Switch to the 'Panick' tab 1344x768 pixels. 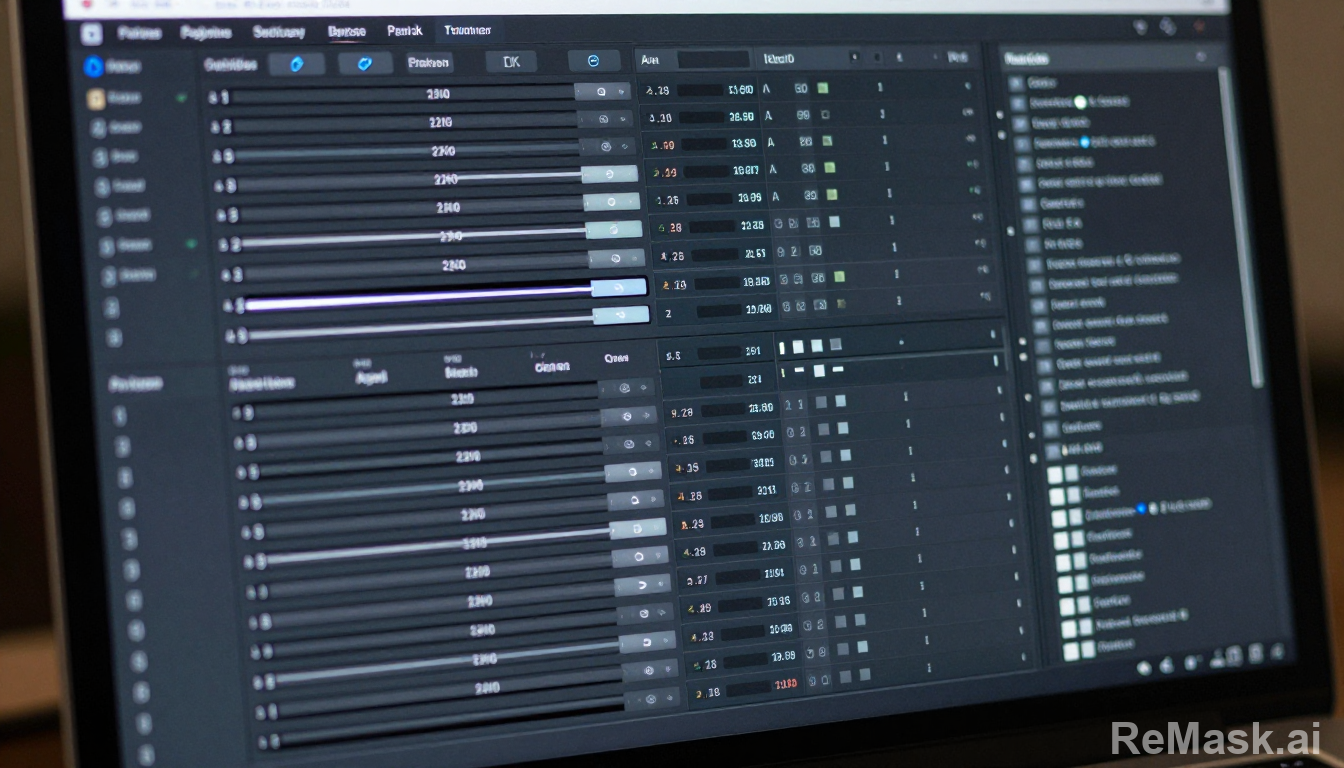(x=405, y=32)
